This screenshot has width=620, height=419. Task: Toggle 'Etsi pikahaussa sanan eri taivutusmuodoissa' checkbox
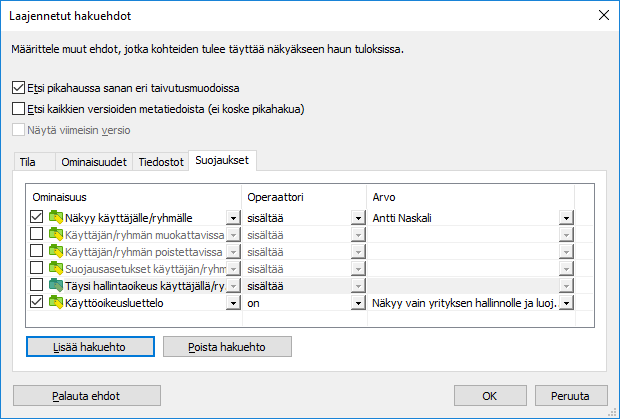[20, 88]
